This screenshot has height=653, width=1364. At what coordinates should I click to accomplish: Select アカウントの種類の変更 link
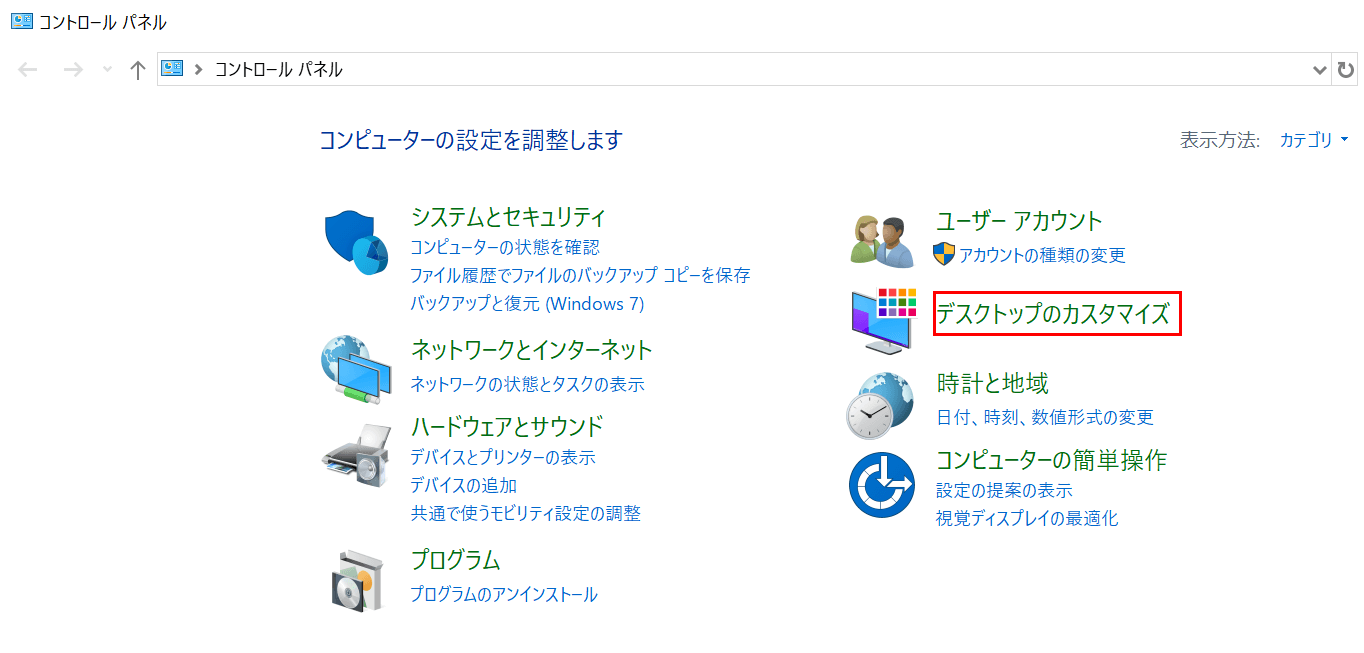1042,255
